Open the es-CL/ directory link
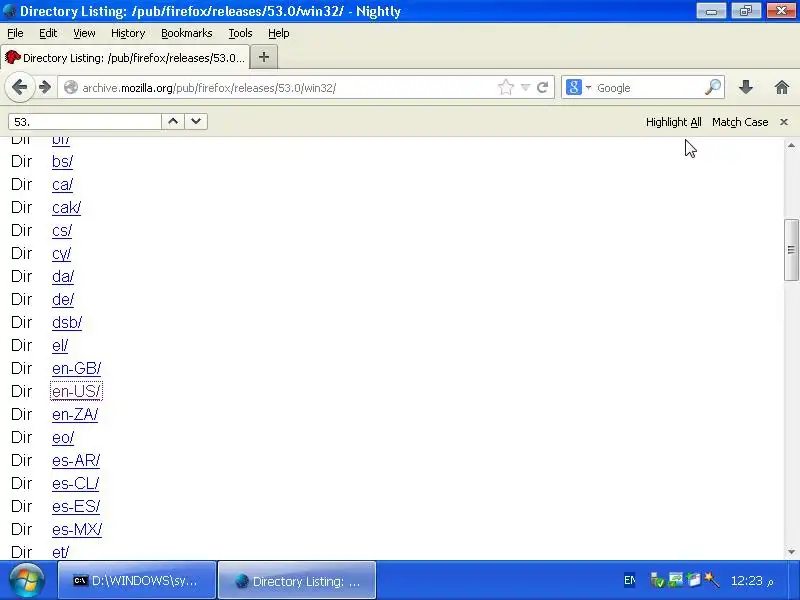The width and height of the screenshot is (800, 600). click(x=76, y=483)
